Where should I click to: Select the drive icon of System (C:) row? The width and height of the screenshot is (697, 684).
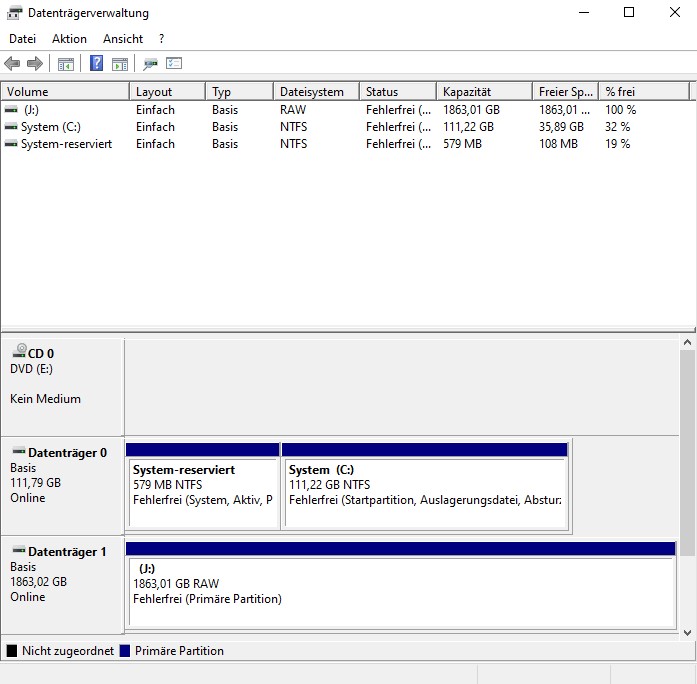coord(11,127)
